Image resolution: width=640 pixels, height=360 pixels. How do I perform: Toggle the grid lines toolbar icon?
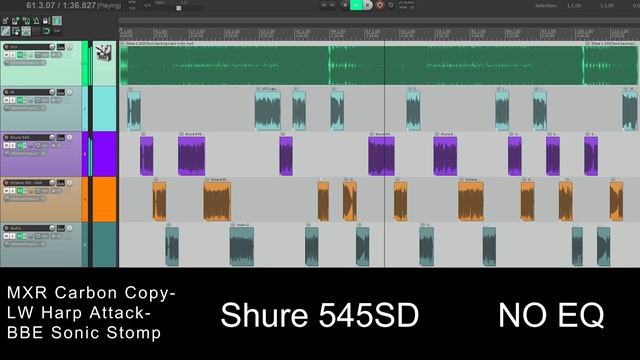tap(36, 31)
